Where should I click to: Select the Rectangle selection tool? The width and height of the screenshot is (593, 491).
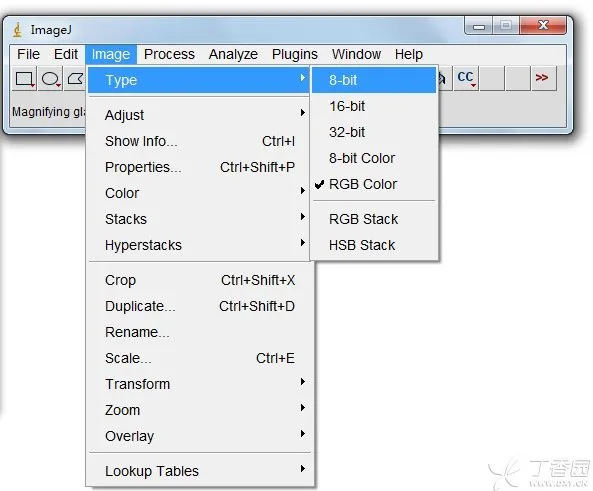(x=24, y=79)
